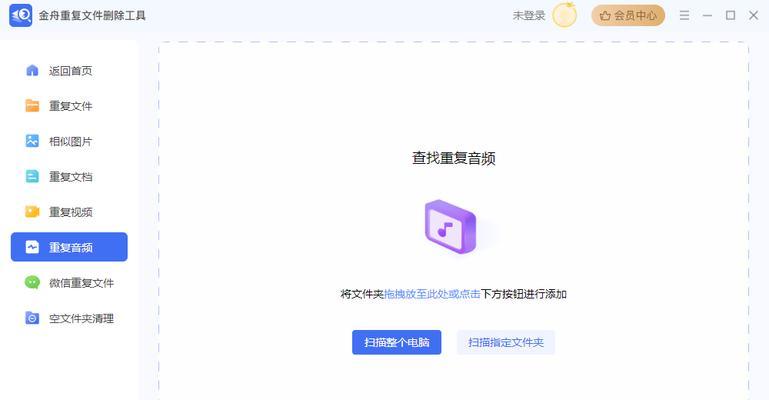Click the waveform icon for 重复音频
The height and width of the screenshot is (400, 769).
pos(32,247)
